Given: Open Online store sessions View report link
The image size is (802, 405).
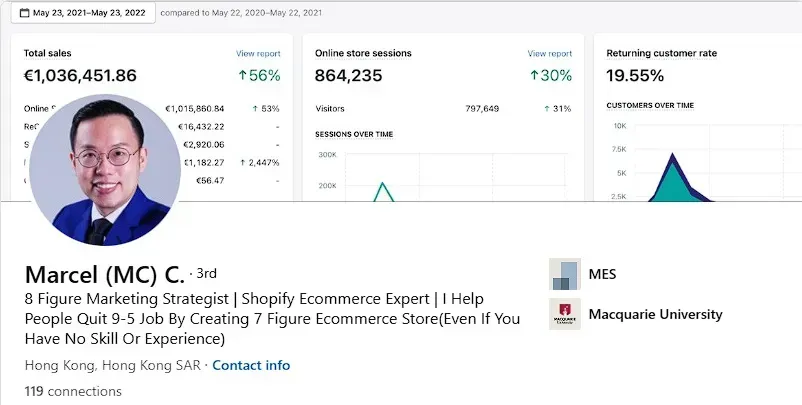Looking at the screenshot, I should 550,54.
